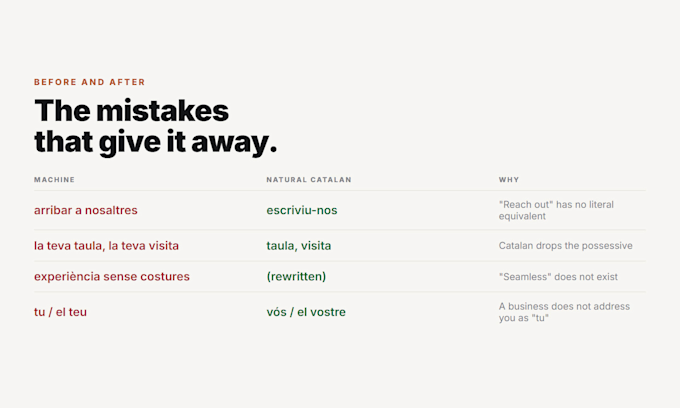The height and width of the screenshot is (408, 680).
Task: Click the green text "taula, visita"
Action: point(299,246)
